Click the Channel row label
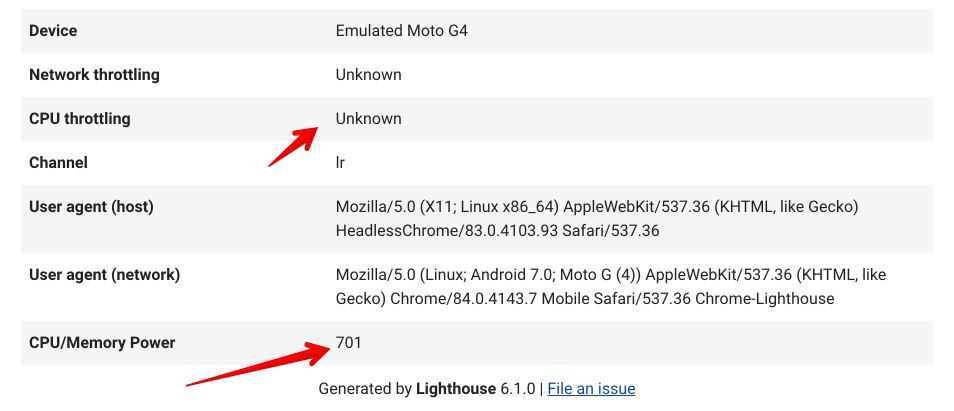The width and height of the screenshot is (954, 411). coord(58,162)
